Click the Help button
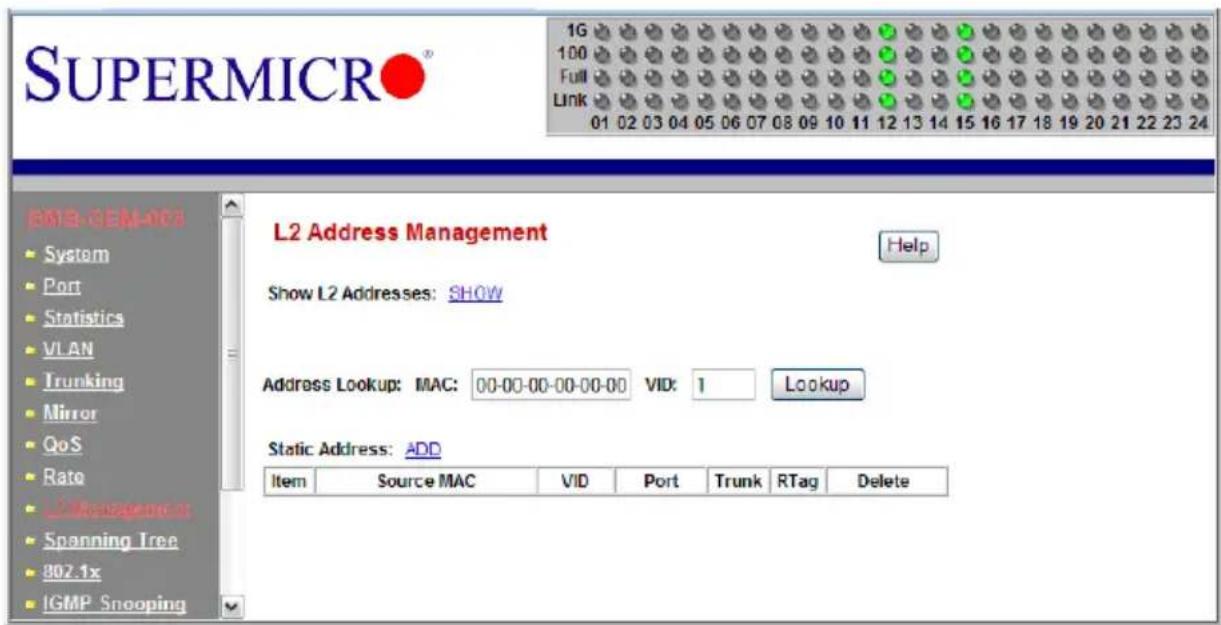The image size is (1221, 625). pyautogui.click(x=909, y=246)
